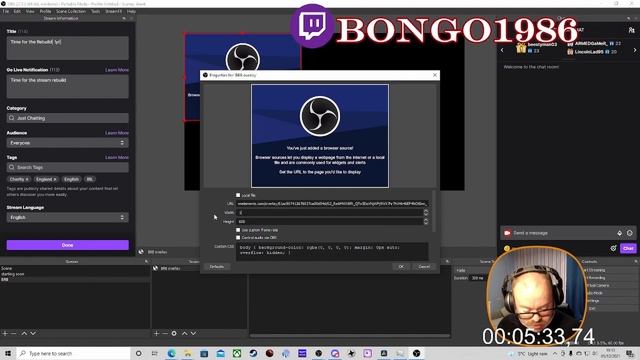Open the Tools menu
640x360 pixels.
coord(95,11)
